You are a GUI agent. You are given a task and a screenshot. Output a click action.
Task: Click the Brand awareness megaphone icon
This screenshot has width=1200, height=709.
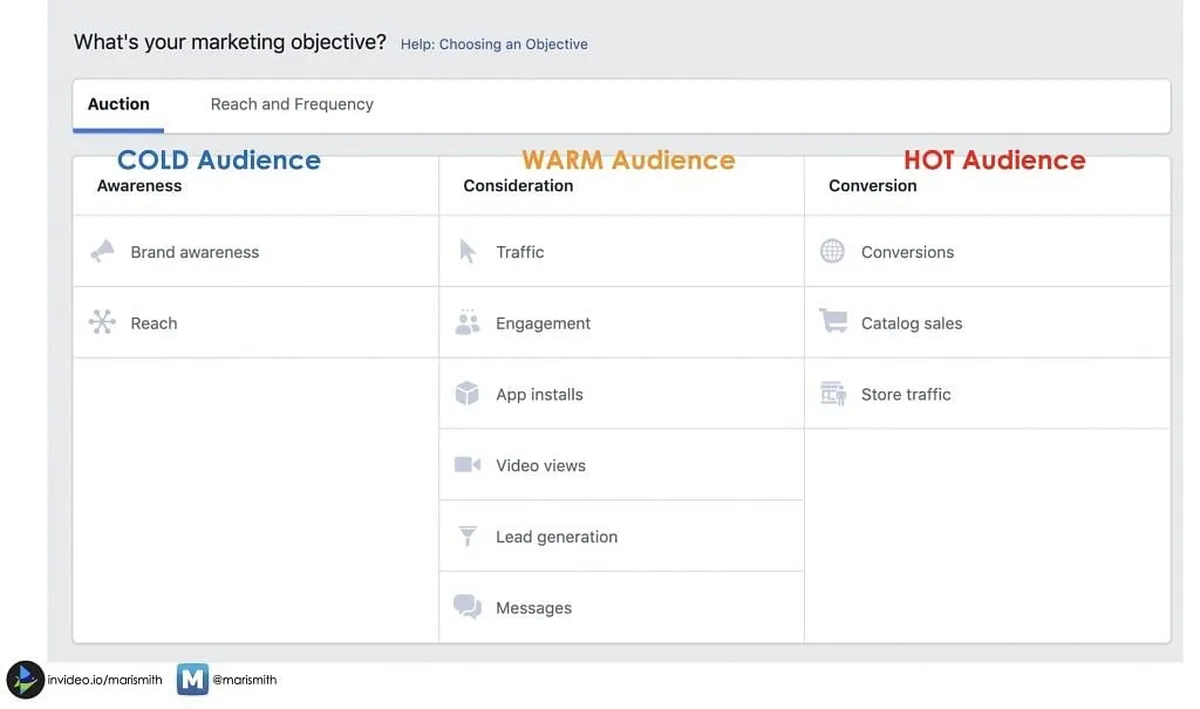click(x=102, y=251)
